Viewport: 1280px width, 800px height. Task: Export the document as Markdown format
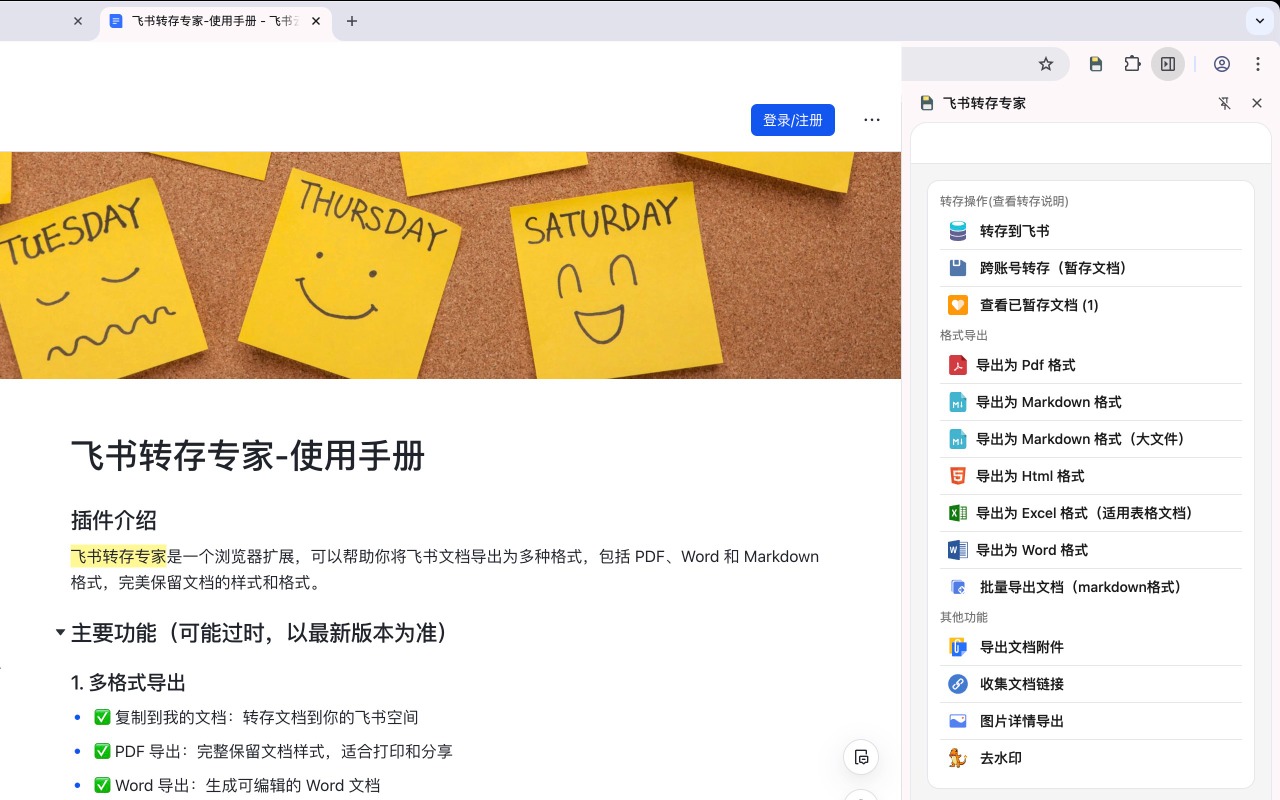click(1048, 402)
